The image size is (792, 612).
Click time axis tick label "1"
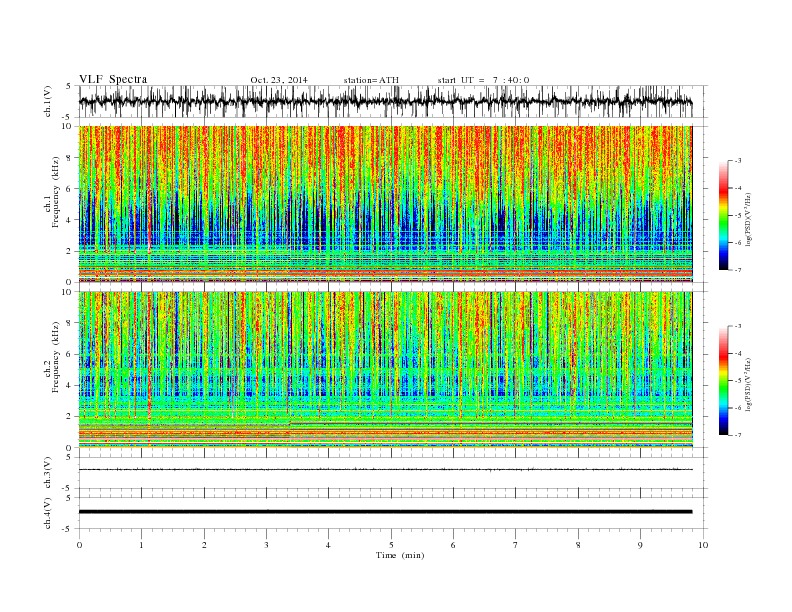coord(142,545)
